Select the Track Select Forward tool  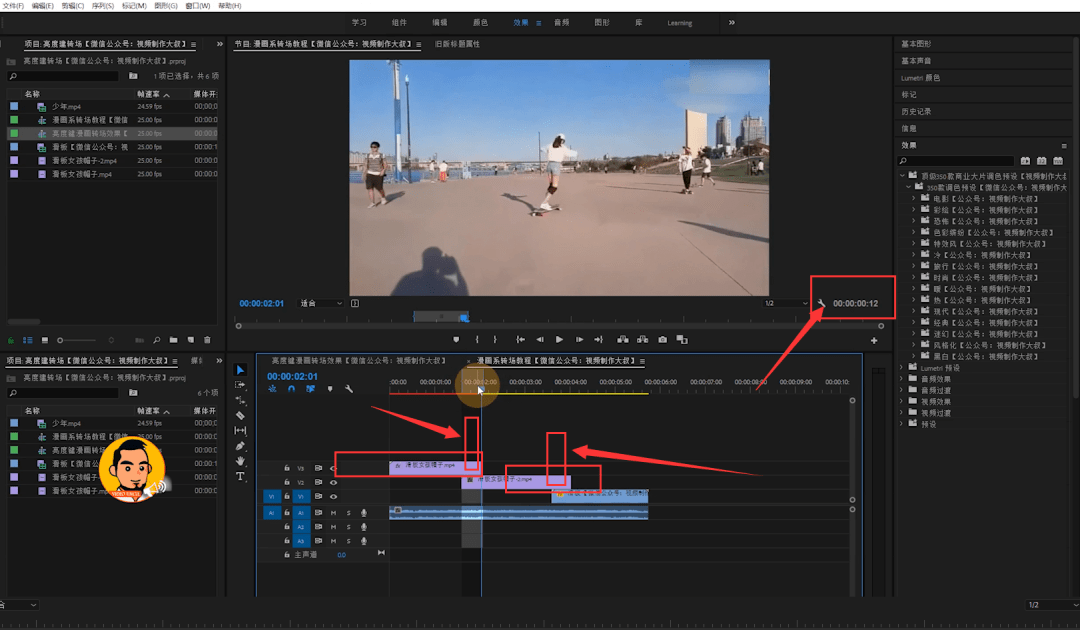pyautogui.click(x=240, y=385)
